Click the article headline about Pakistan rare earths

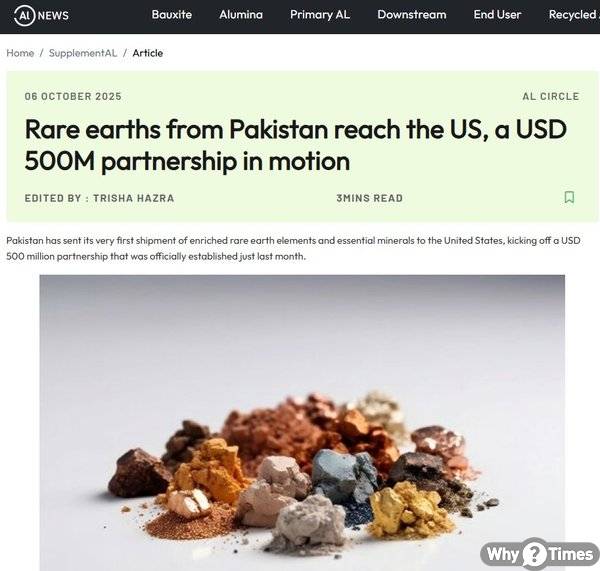pos(295,145)
